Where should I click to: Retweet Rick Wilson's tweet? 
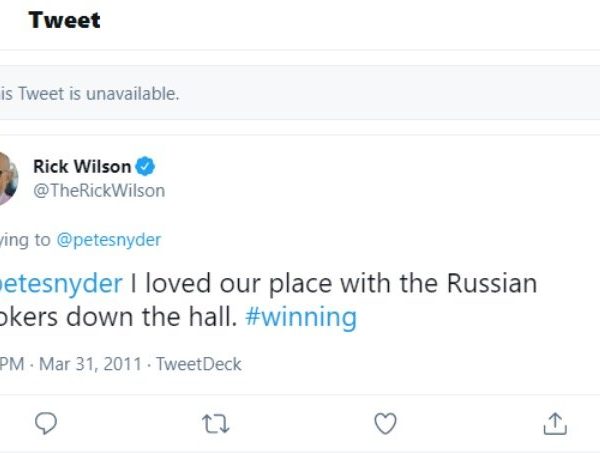click(x=215, y=424)
